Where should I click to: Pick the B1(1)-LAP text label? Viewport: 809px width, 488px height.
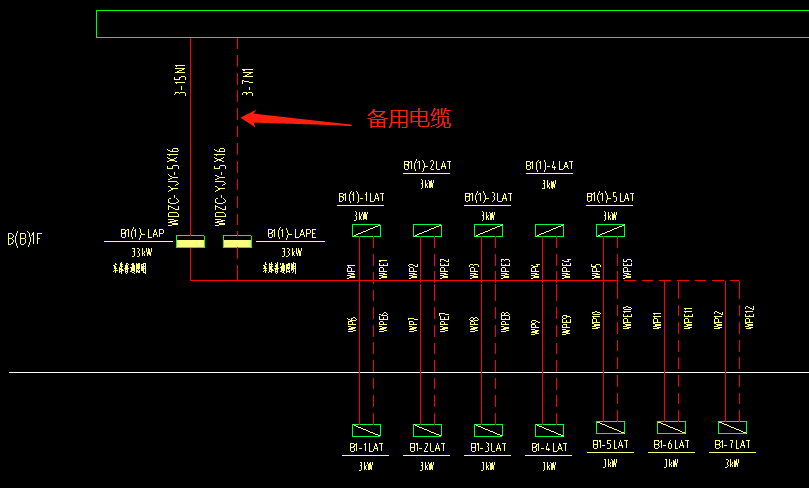142,234
